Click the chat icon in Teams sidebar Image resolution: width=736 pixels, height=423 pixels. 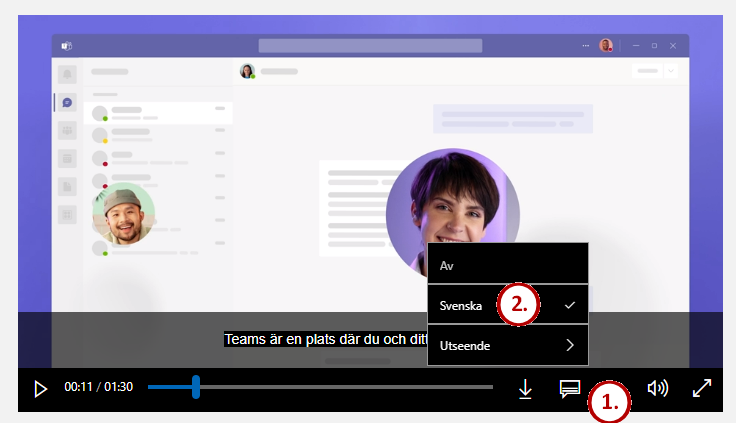(67, 102)
